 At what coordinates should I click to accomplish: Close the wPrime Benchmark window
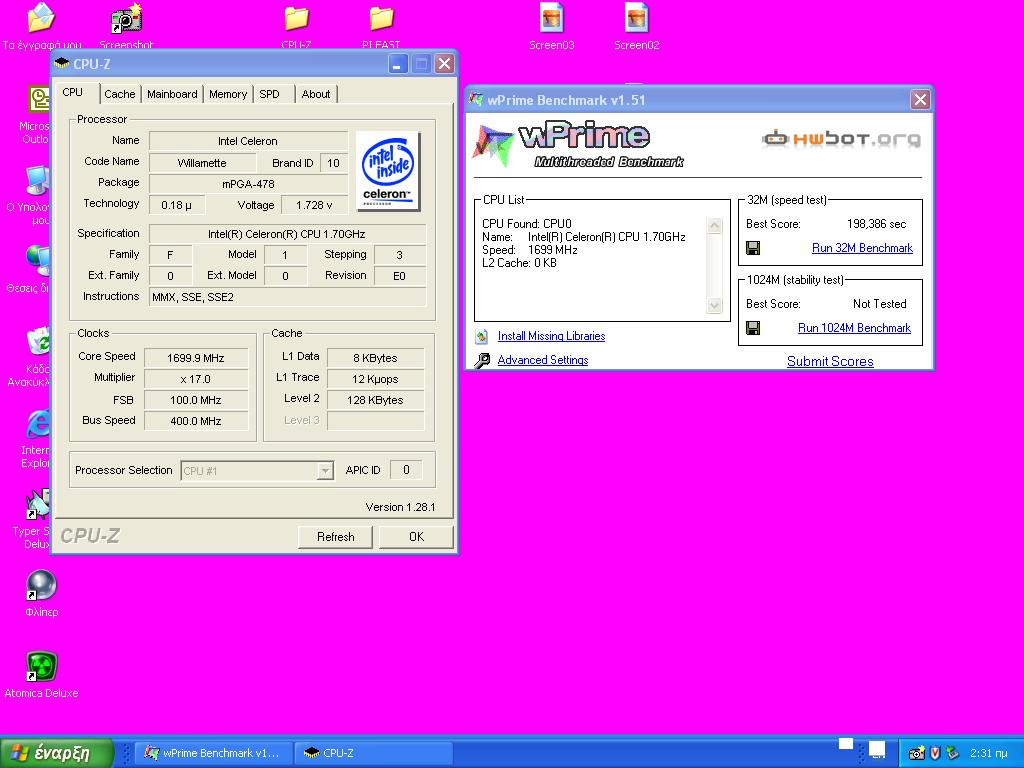coord(920,99)
